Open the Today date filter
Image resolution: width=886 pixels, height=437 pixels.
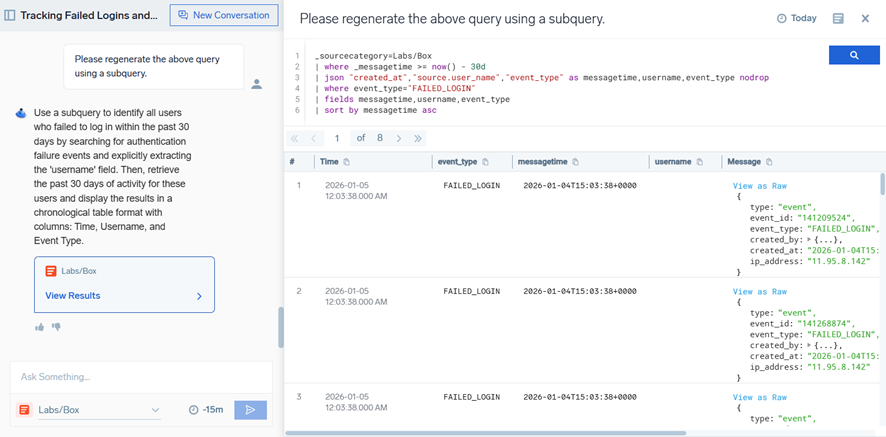pos(797,19)
